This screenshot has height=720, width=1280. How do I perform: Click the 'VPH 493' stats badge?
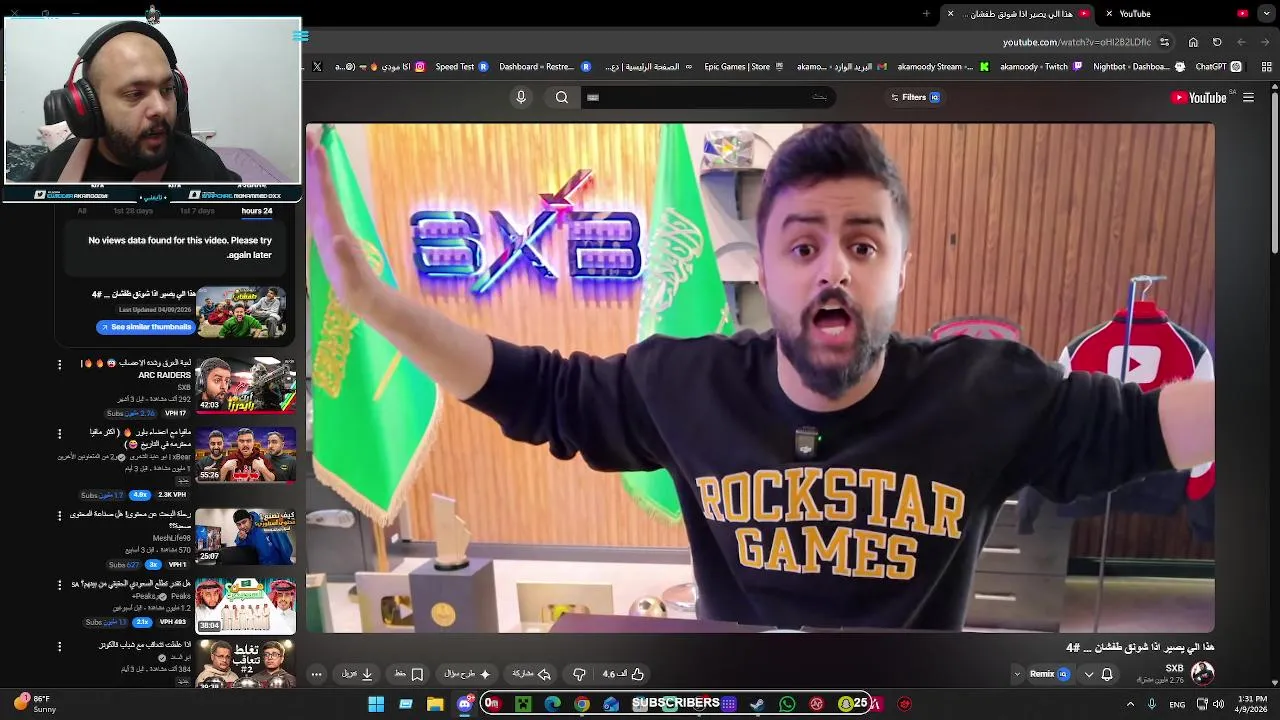[172, 622]
